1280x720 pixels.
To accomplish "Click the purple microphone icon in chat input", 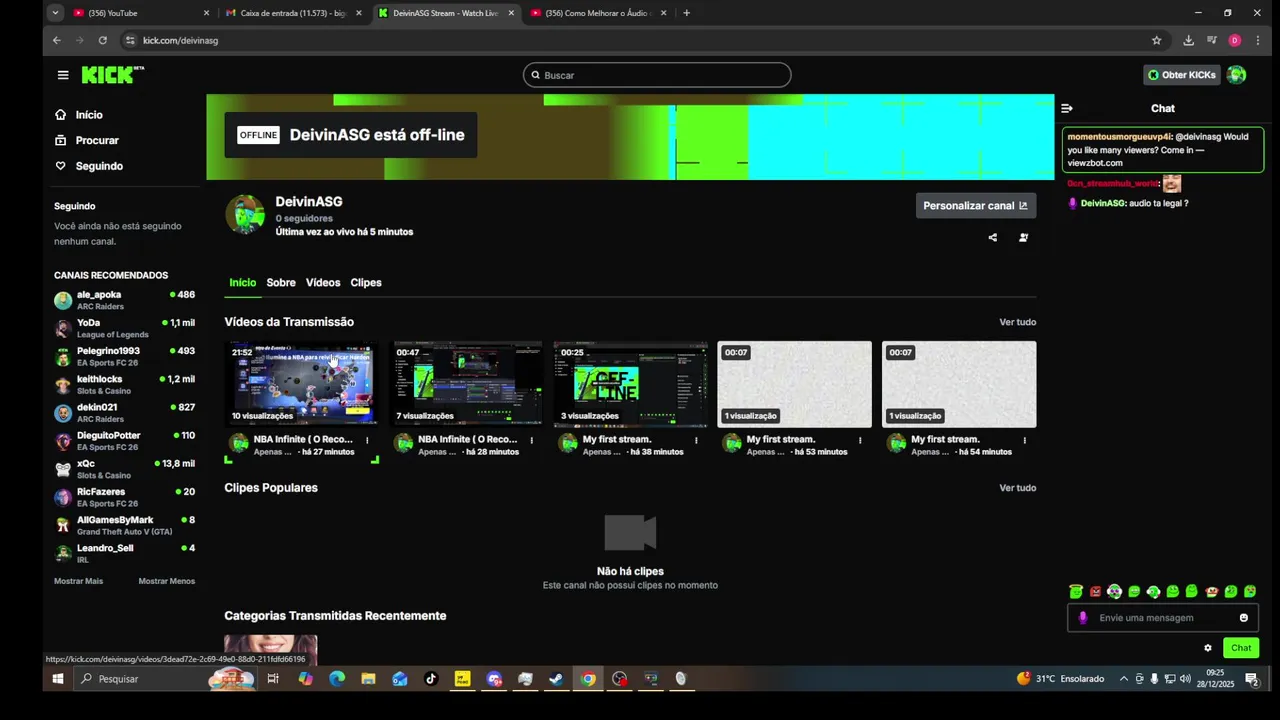I will coord(1082,618).
